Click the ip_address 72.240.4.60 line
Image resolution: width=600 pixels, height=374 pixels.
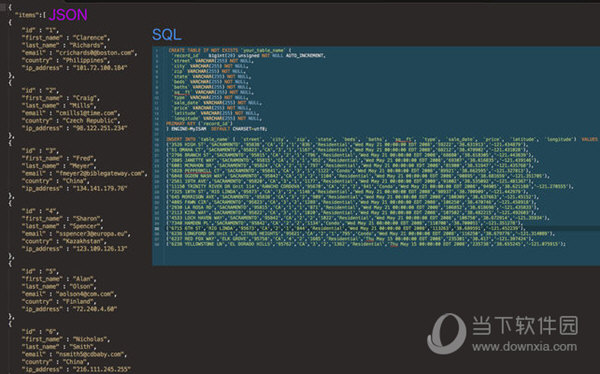[x=69, y=309]
